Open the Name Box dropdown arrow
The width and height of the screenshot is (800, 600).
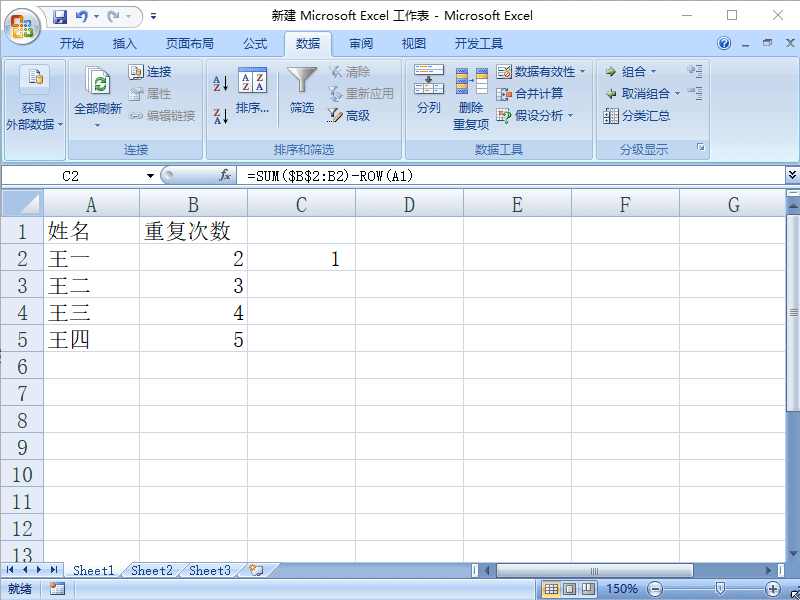152,174
